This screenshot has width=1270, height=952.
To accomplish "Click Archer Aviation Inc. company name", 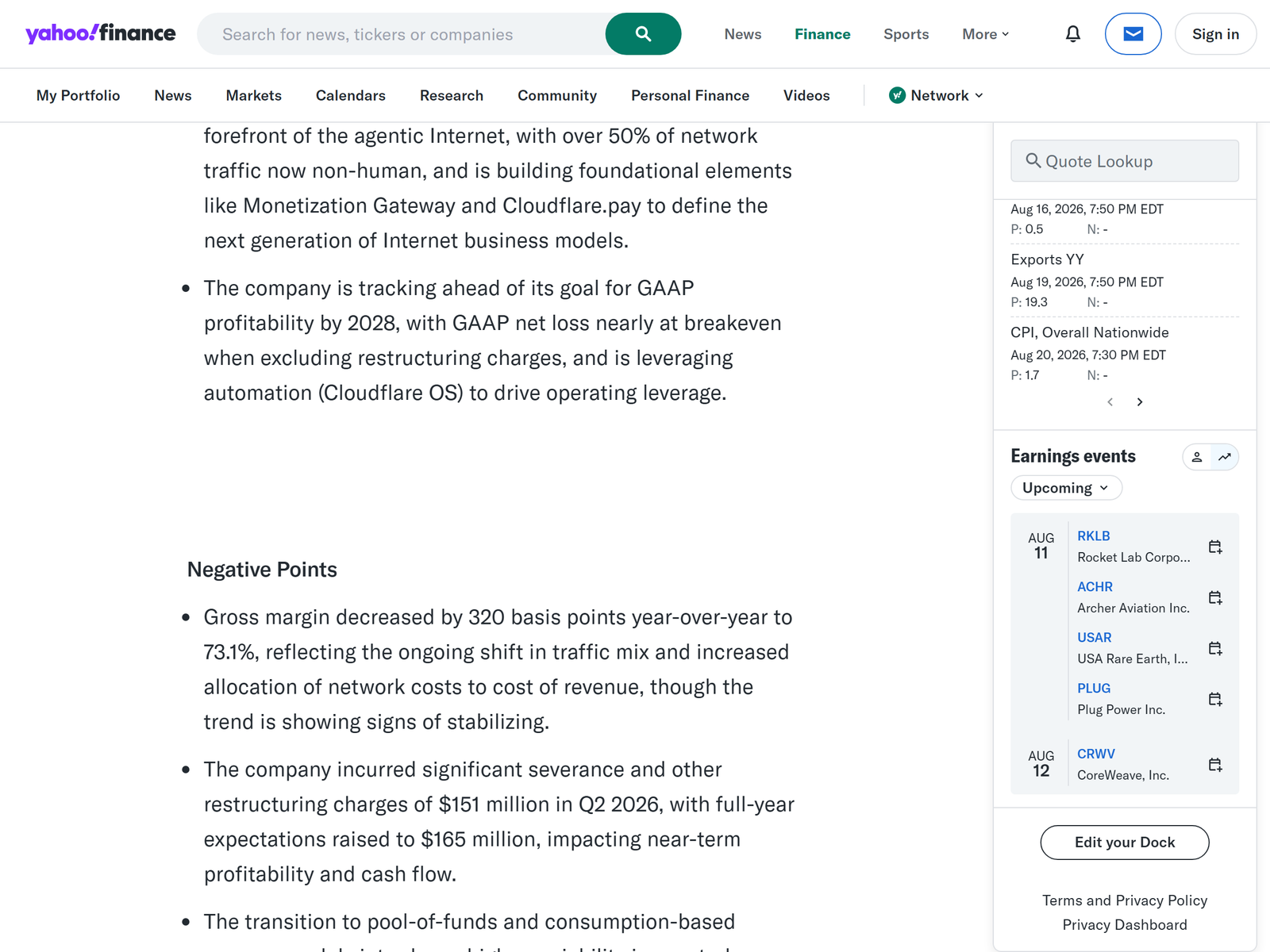I will 1133,608.
